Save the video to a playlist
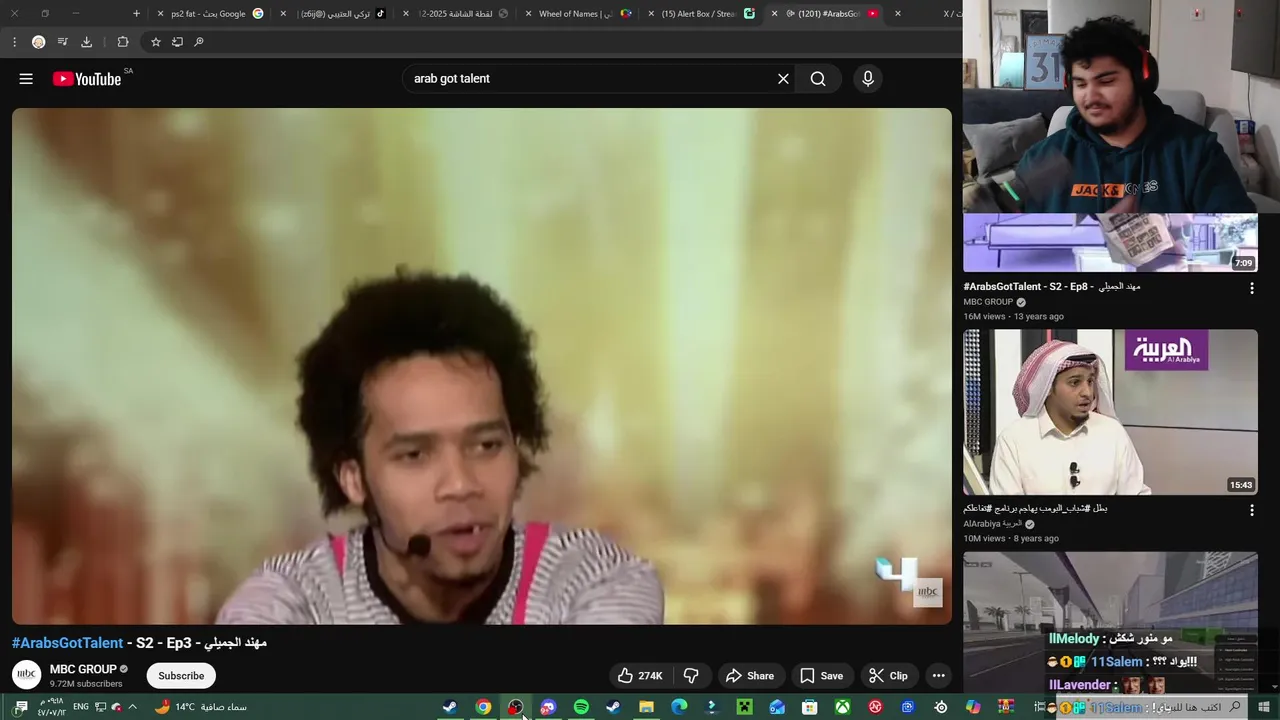This screenshot has height=720, width=1280. pyautogui.click(x=821, y=676)
